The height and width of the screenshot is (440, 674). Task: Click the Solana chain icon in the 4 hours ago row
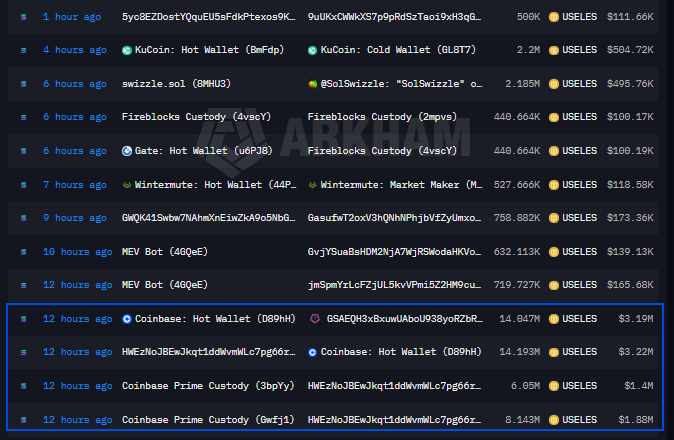[24, 51]
